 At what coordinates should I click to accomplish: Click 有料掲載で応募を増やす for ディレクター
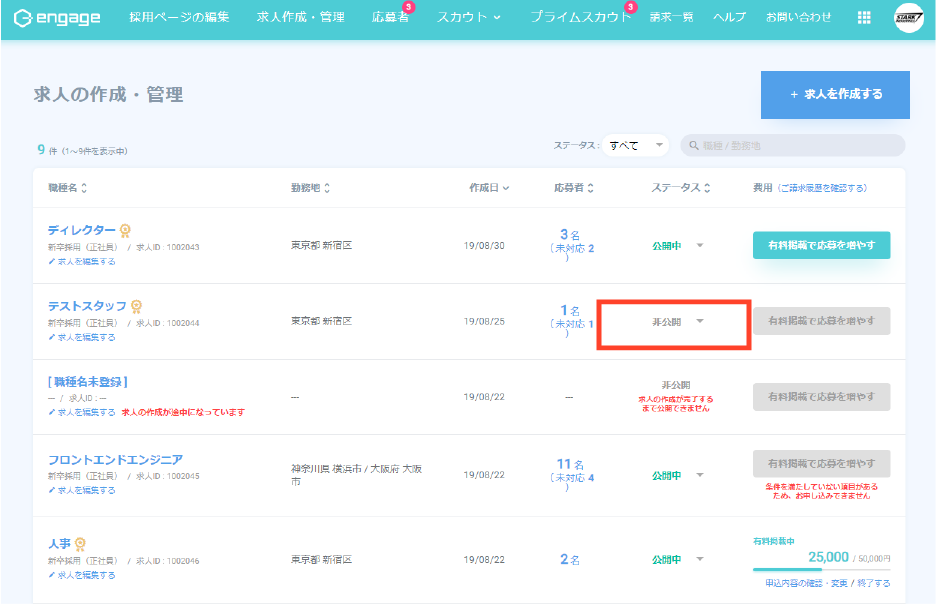821,245
